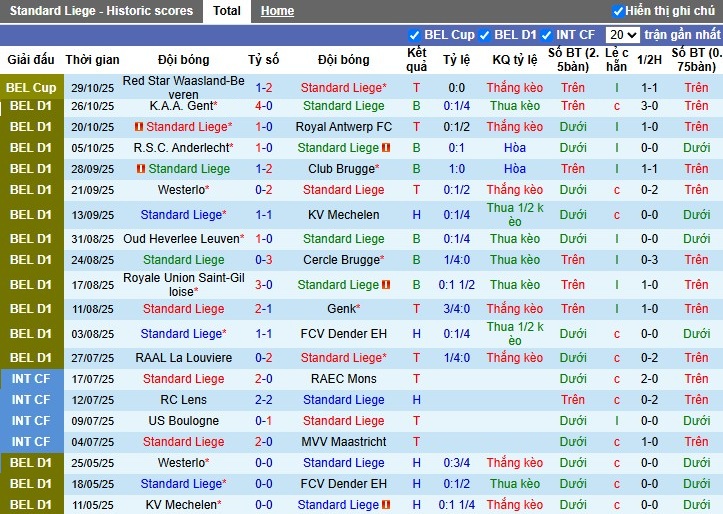Click red card icon in Club Brugge 28/09/25 row

[x=141, y=169]
